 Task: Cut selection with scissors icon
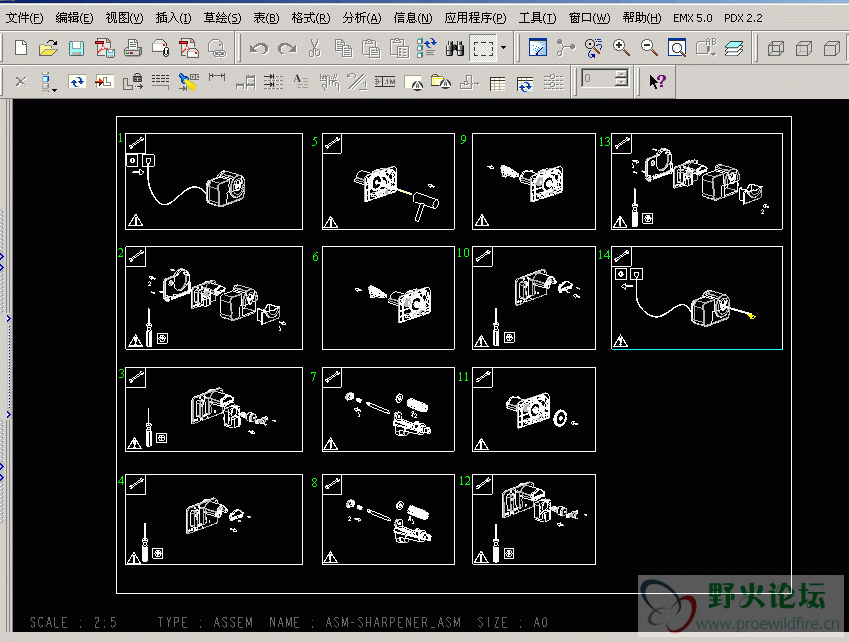315,48
